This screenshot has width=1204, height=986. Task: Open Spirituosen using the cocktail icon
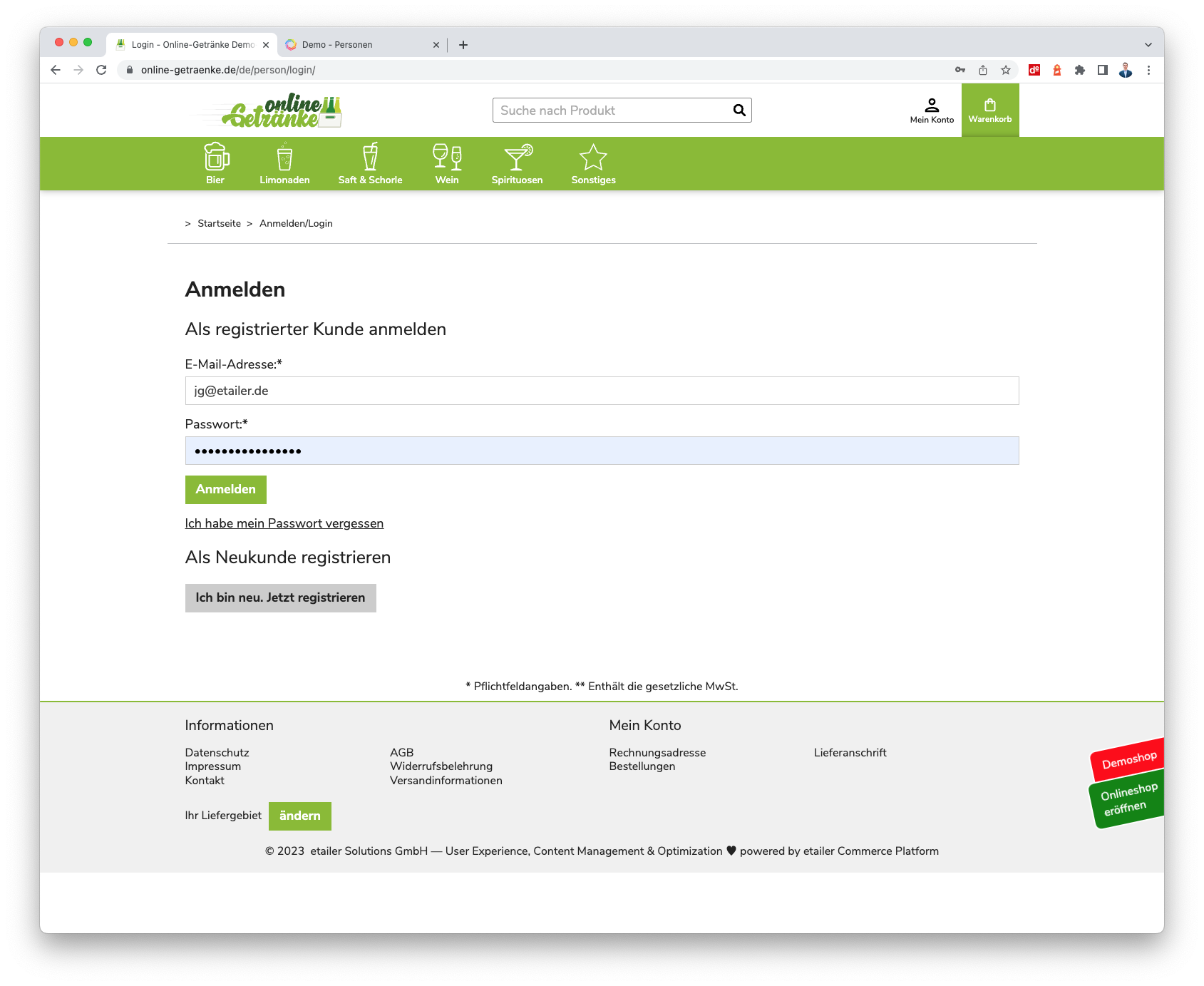pyautogui.click(x=517, y=156)
